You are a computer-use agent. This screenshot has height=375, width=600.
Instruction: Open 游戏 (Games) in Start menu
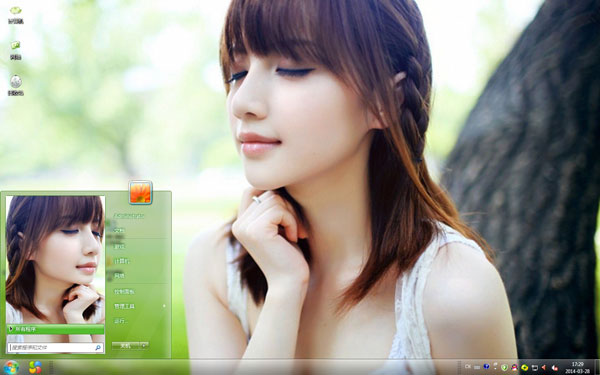(x=120, y=246)
